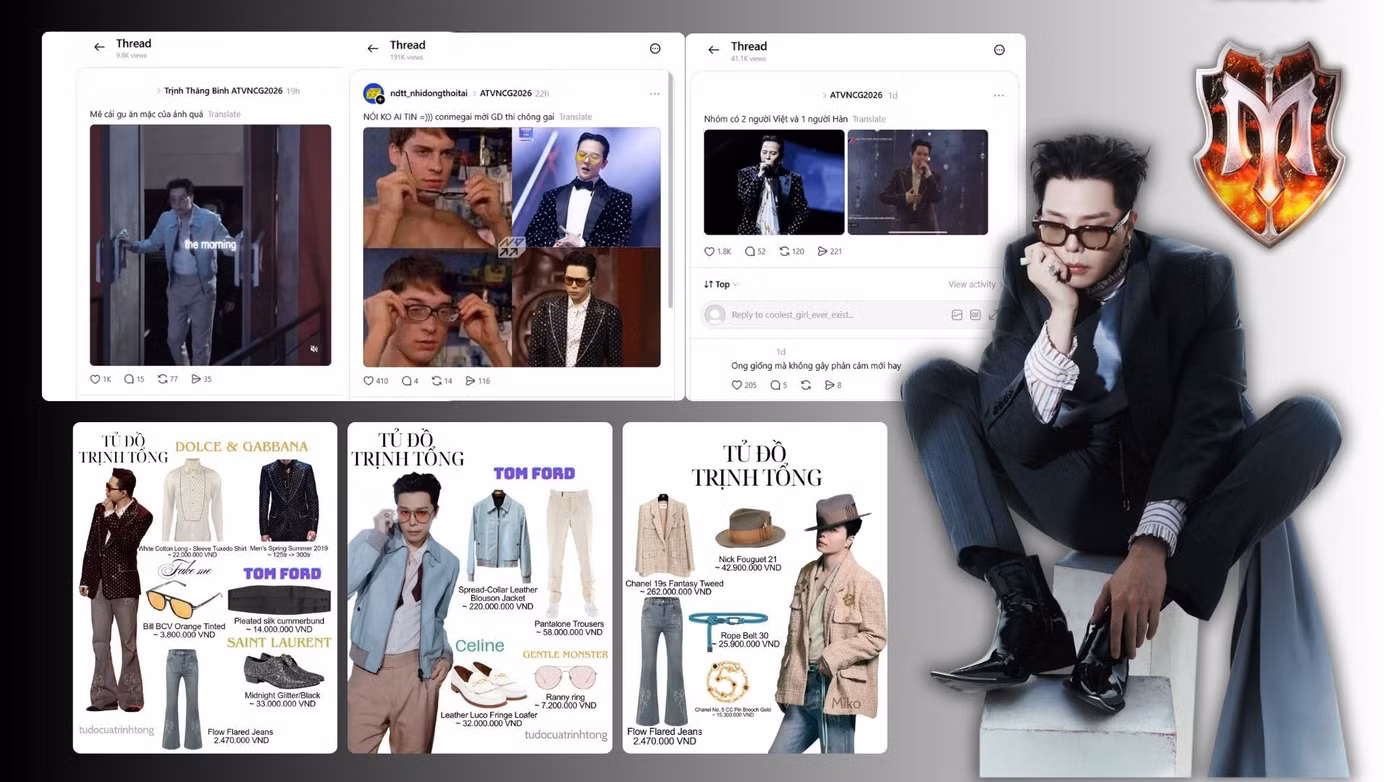Open the left stage photo in 1d post

pos(774,182)
